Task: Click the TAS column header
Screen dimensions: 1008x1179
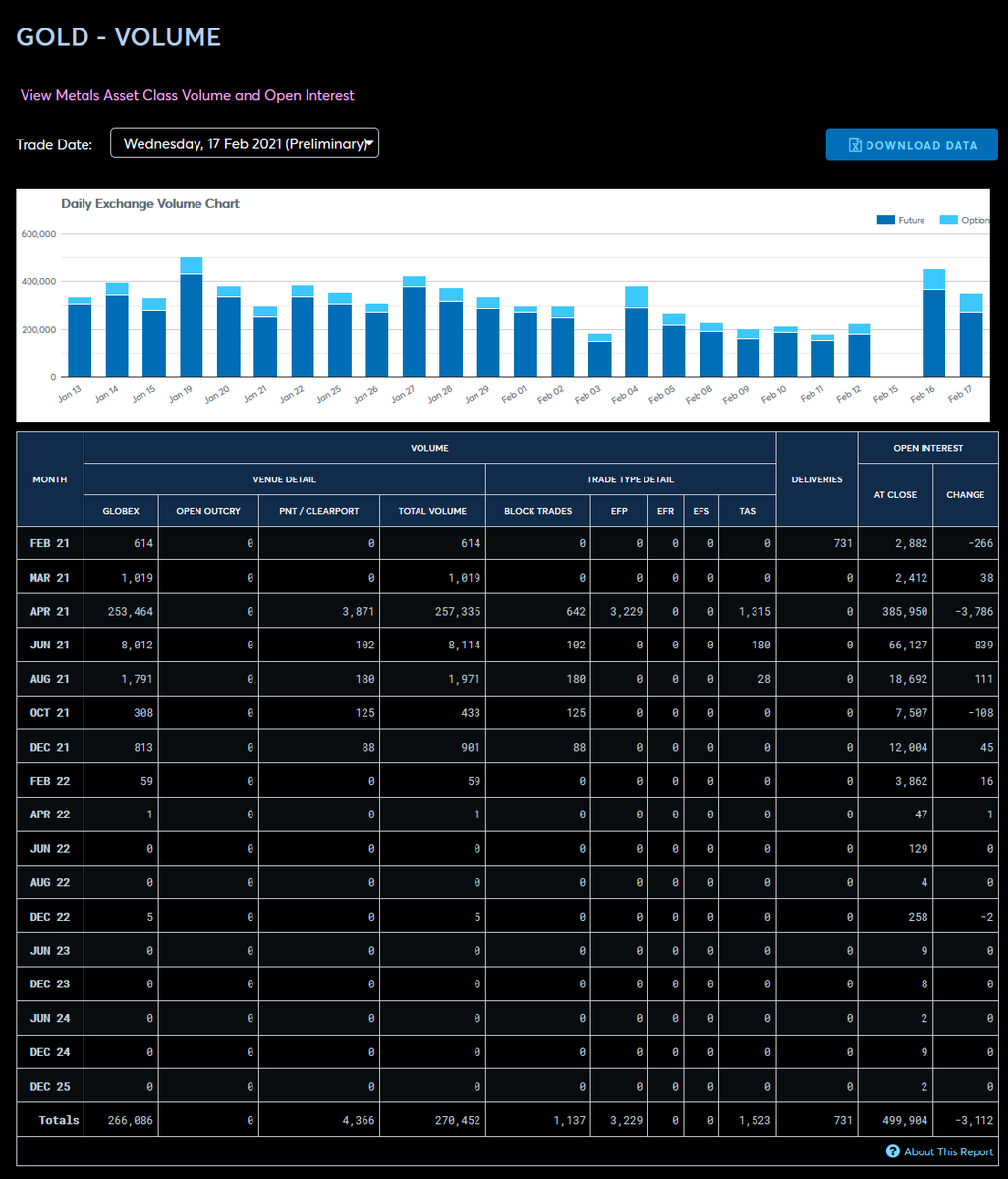Action: point(748,511)
